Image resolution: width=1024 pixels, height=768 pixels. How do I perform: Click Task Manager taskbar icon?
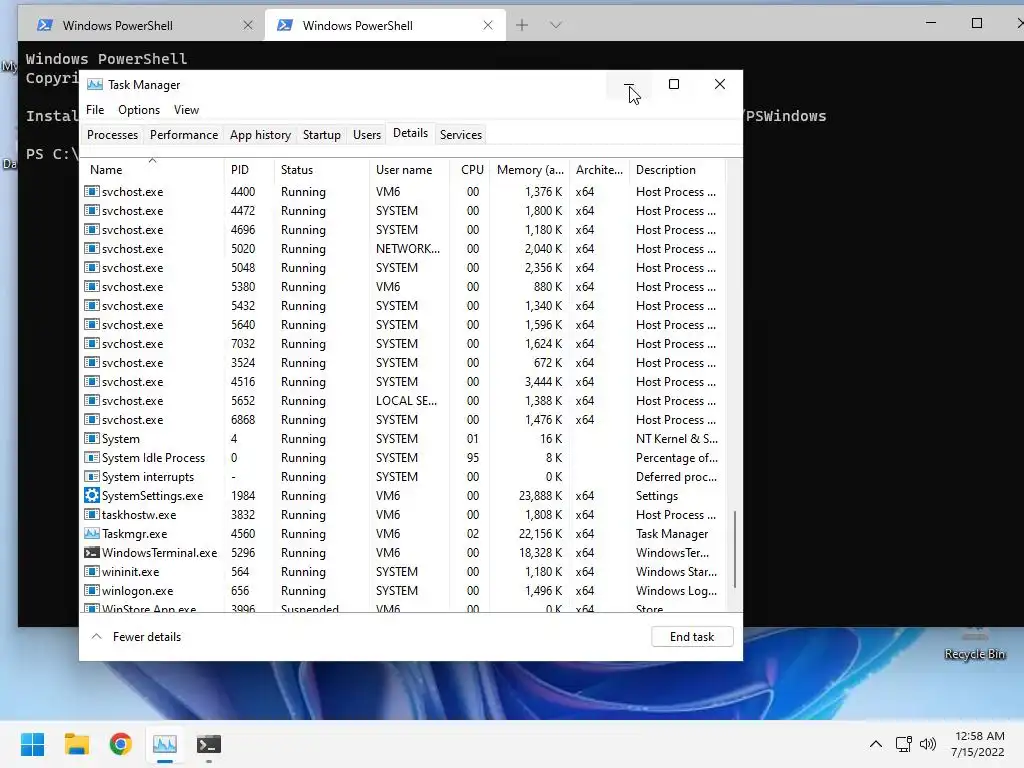[165, 744]
